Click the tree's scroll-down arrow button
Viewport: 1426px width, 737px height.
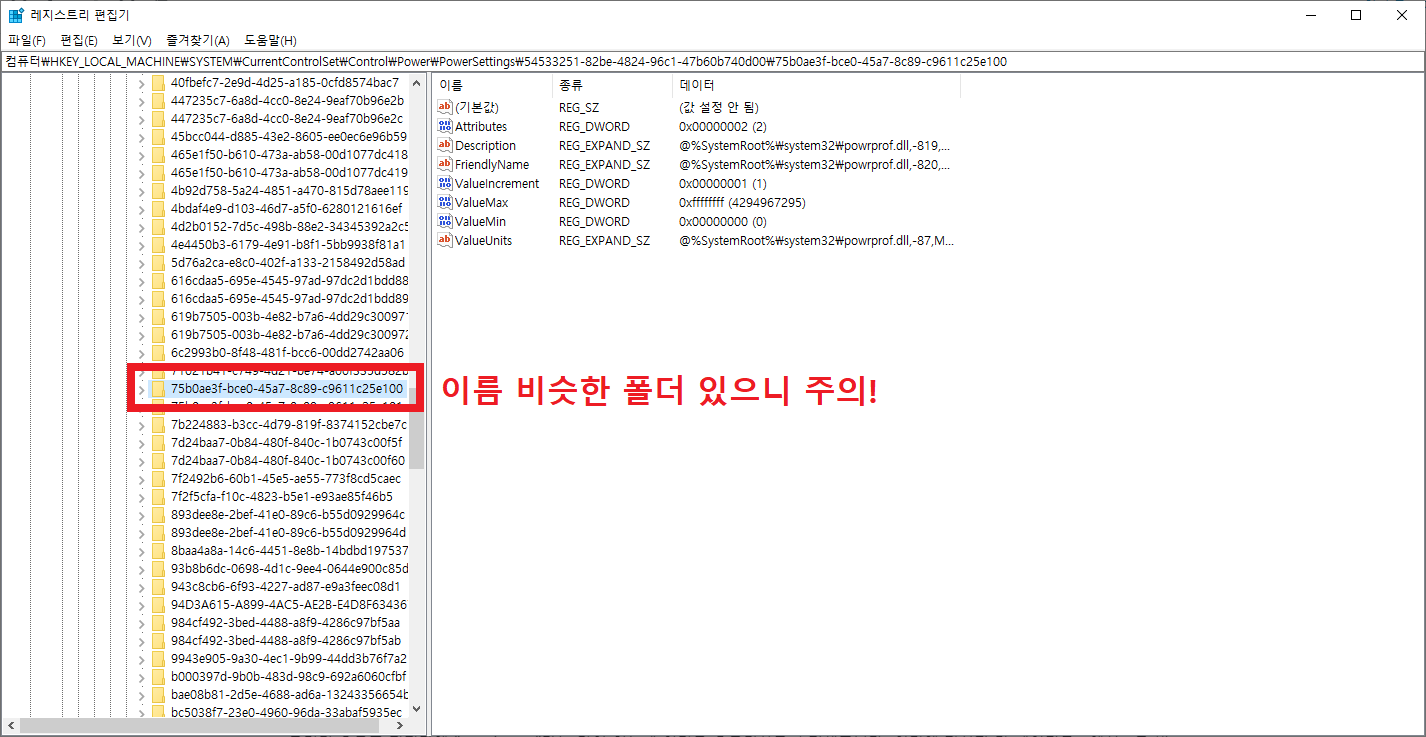417,709
